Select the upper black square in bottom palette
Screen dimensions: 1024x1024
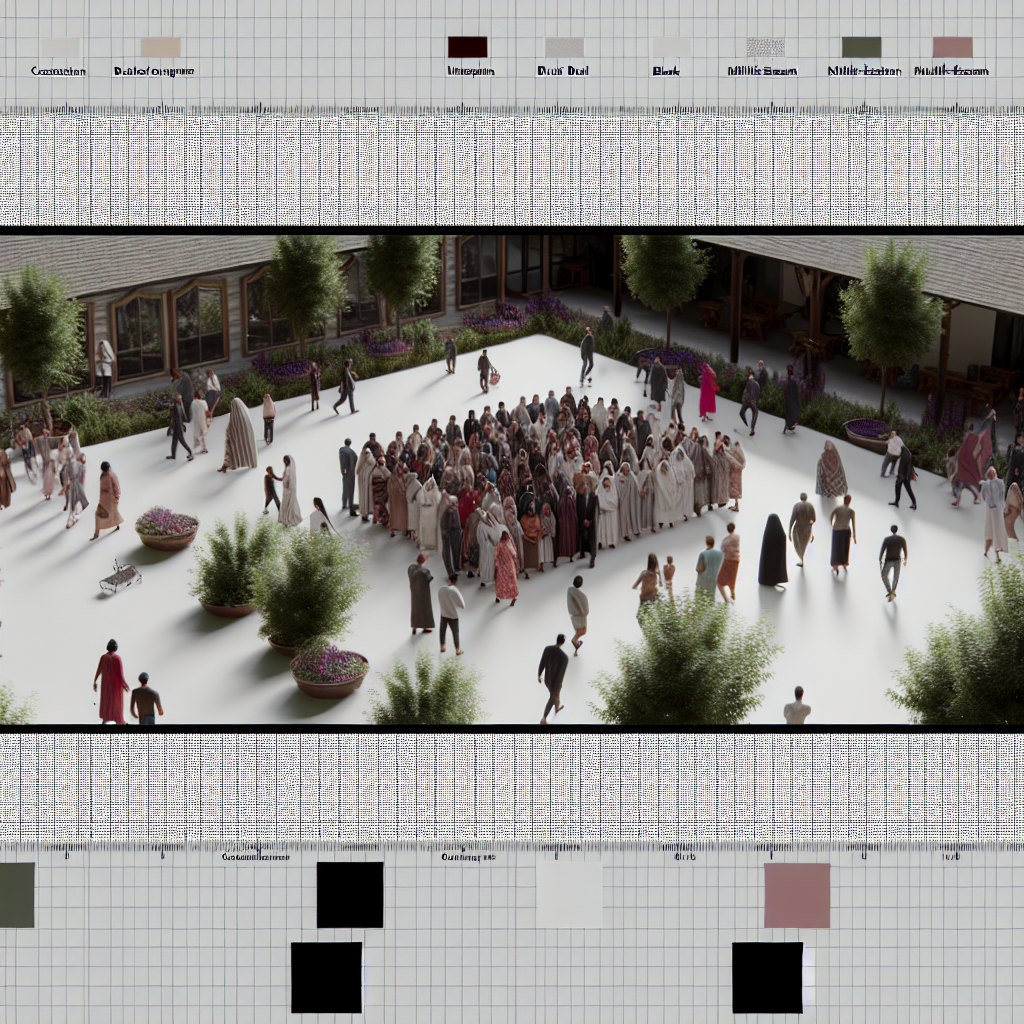[350, 895]
